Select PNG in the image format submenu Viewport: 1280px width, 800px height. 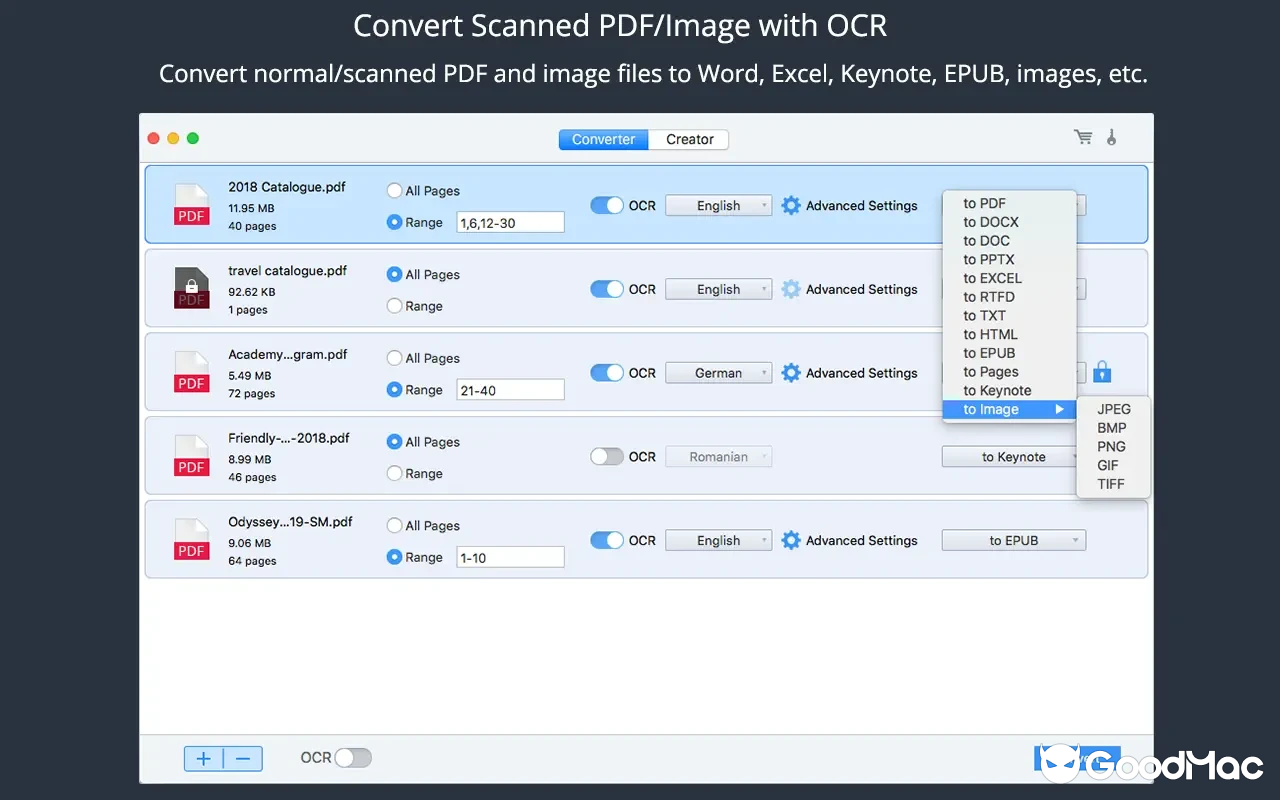point(1110,445)
